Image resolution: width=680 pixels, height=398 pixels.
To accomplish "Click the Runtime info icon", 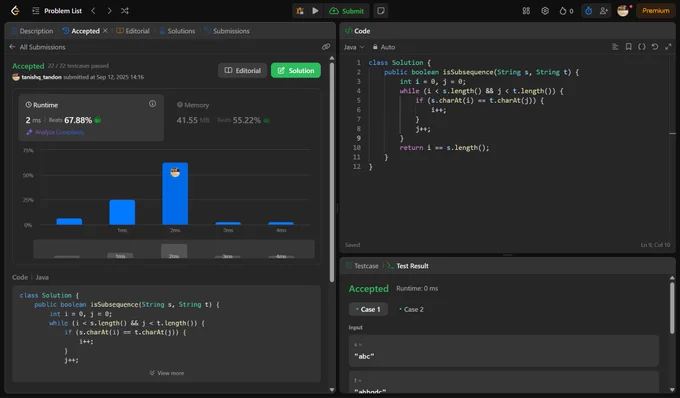I will (x=152, y=104).
